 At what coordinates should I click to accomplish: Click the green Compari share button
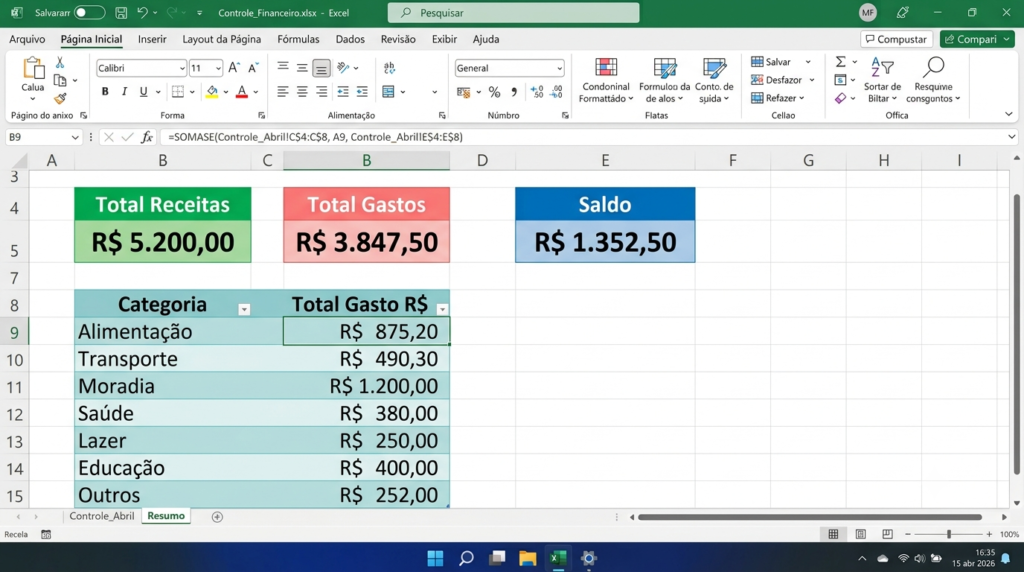pos(977,39)
